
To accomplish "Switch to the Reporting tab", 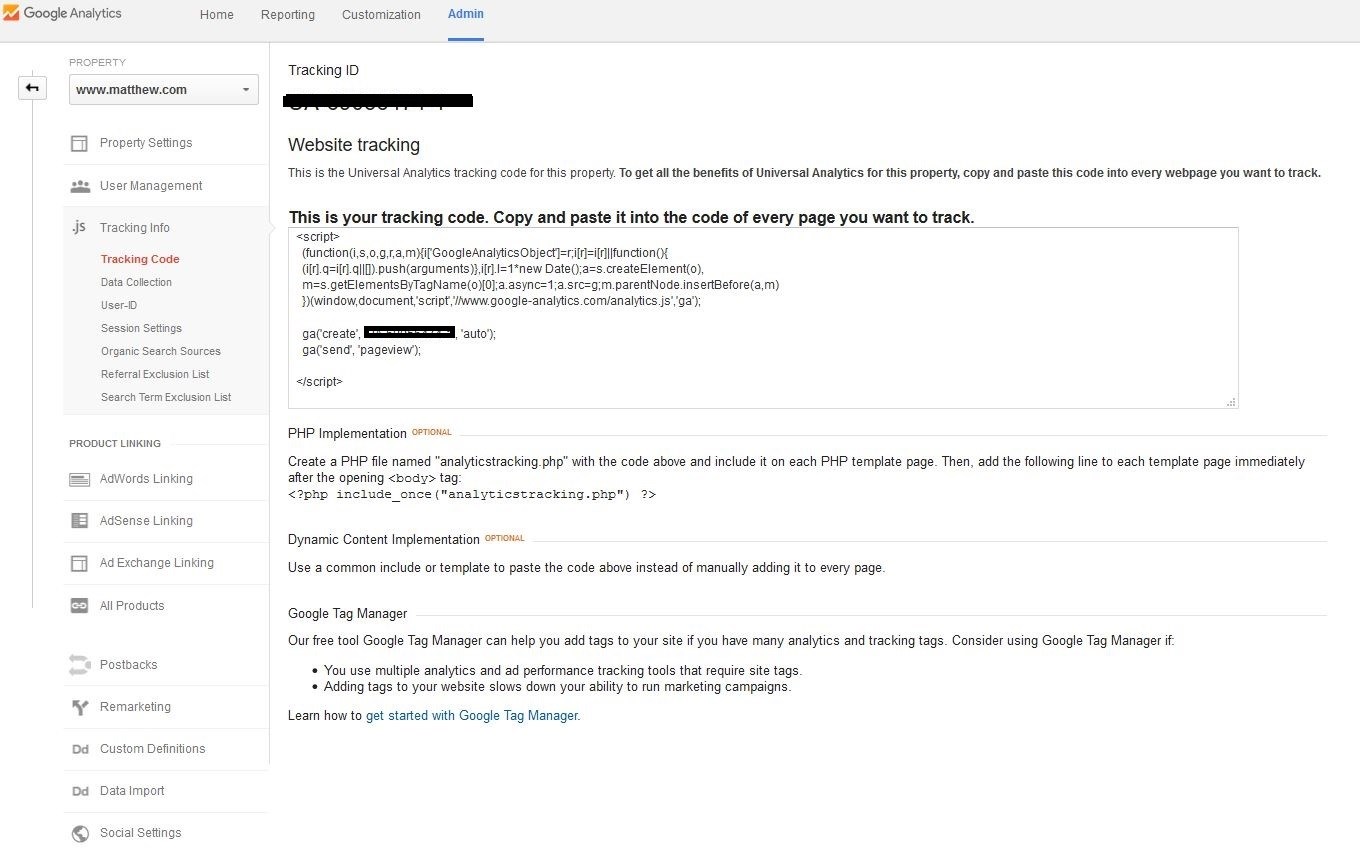I will [288, 15].
